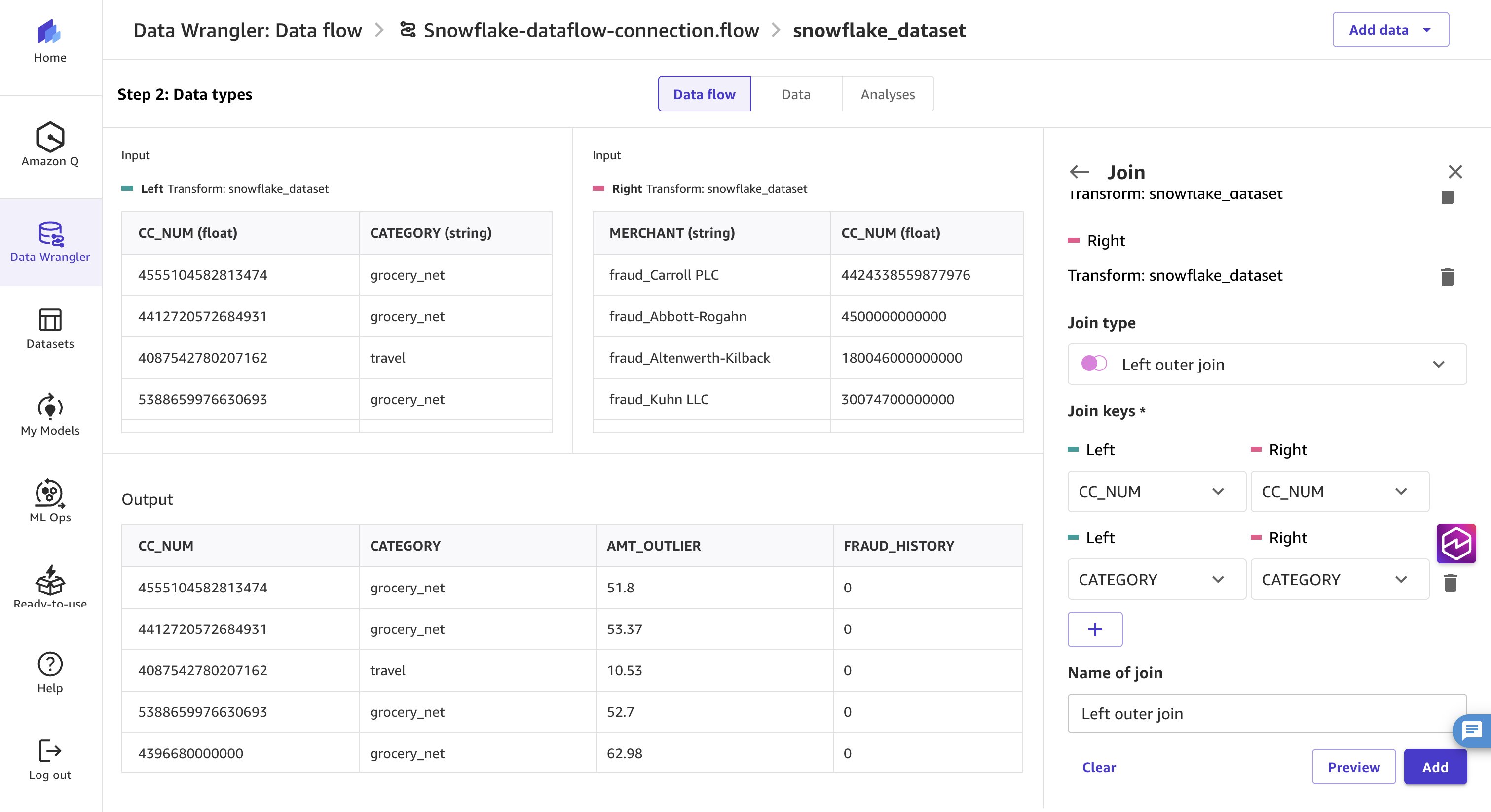Open Datasets section

coord(50,329)
